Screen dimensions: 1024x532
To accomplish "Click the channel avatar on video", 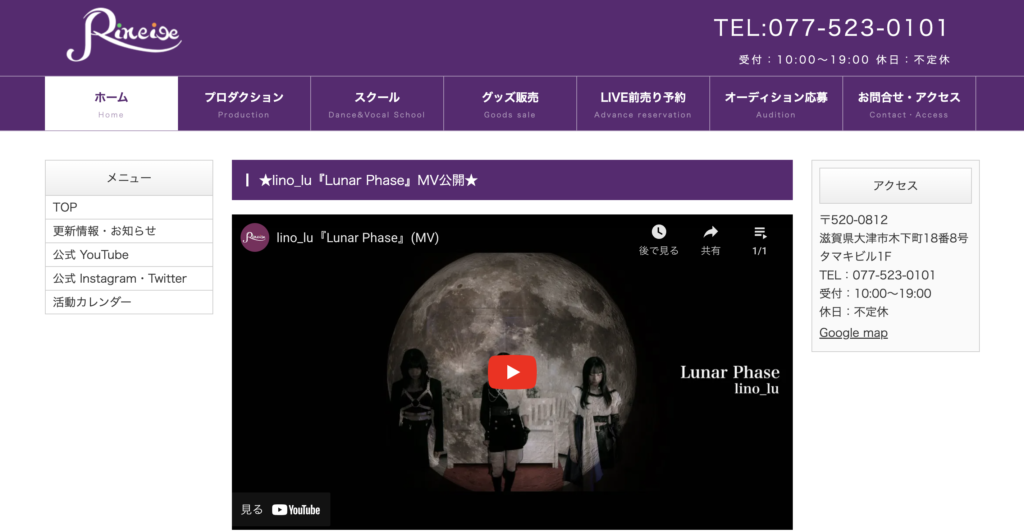I will click(x=255, y=238).
